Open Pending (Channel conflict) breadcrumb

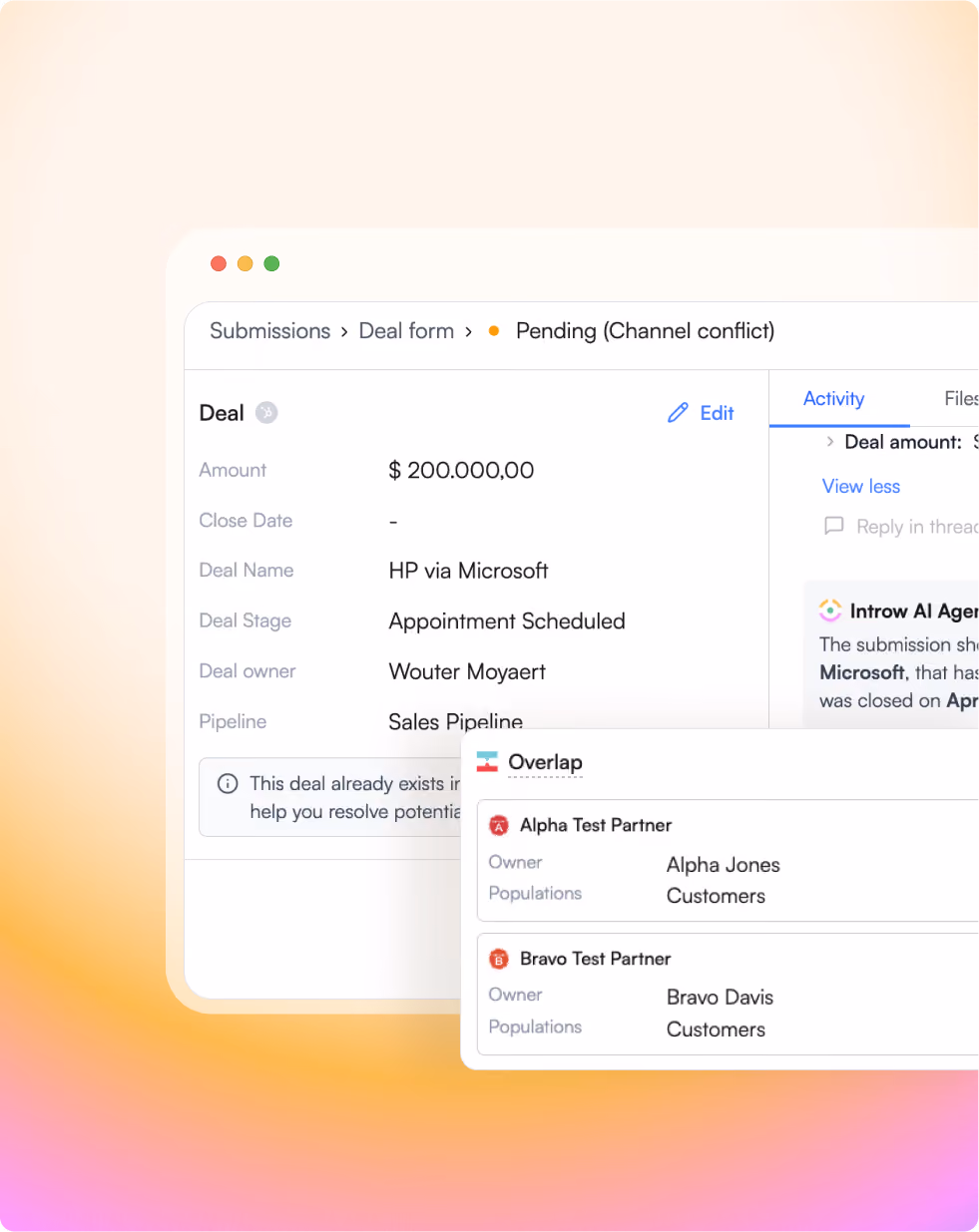click(x=645, y=331)
